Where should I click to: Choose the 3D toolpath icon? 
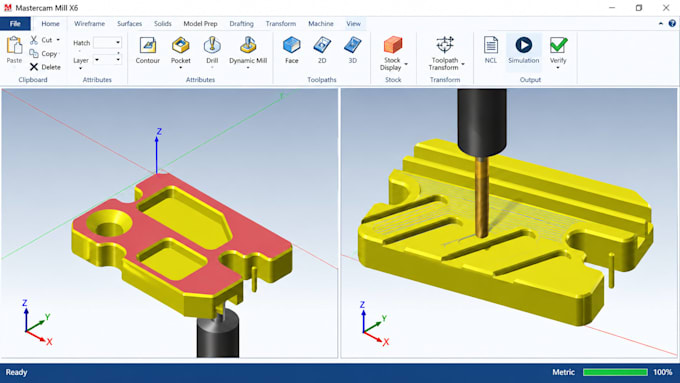pyautogui.click(x=353, y=45)
